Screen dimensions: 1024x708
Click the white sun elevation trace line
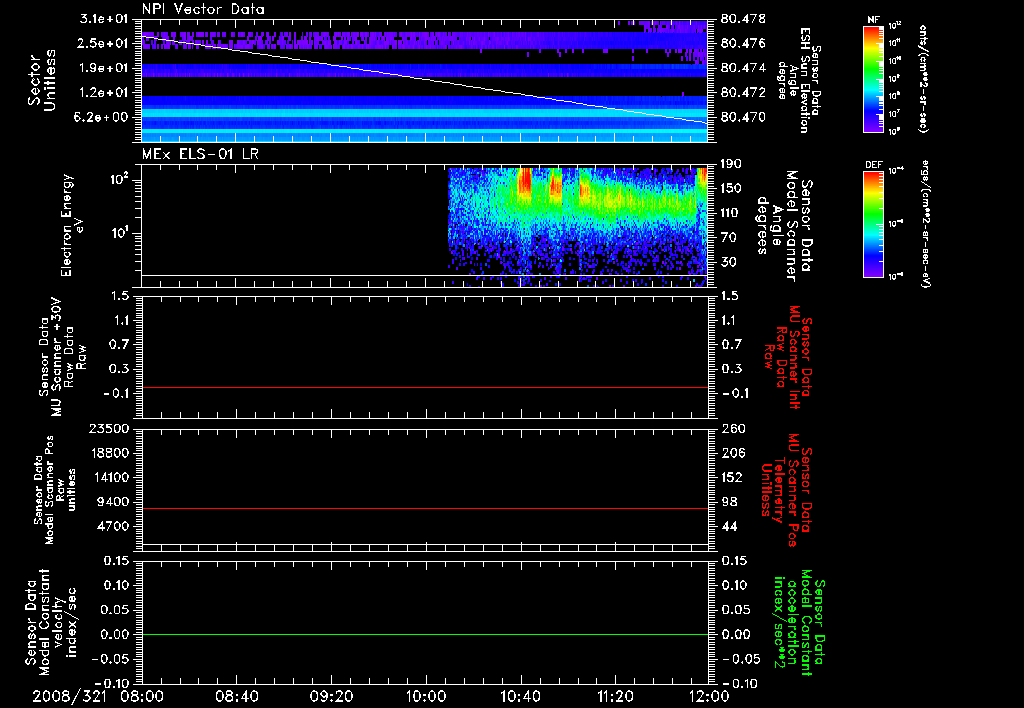(424, 80)
